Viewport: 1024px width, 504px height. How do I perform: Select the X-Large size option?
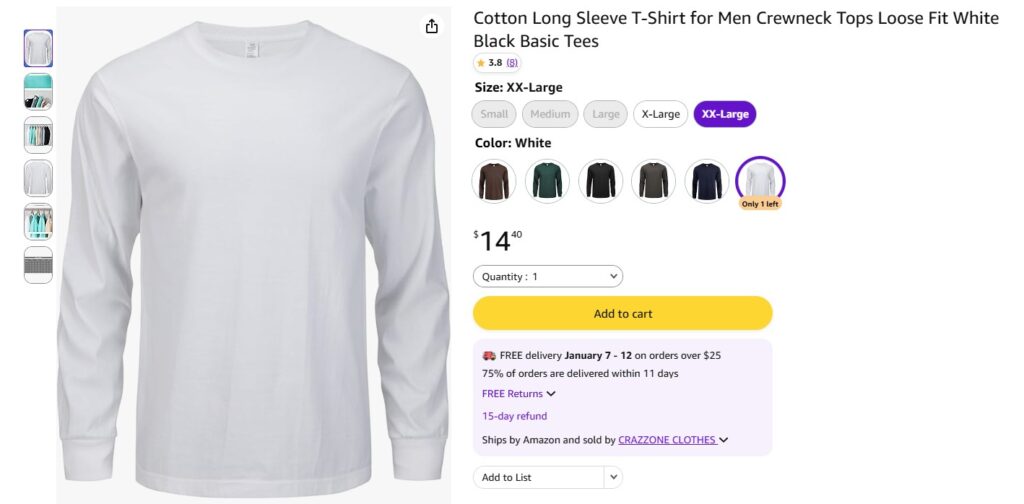pos(660,114)
